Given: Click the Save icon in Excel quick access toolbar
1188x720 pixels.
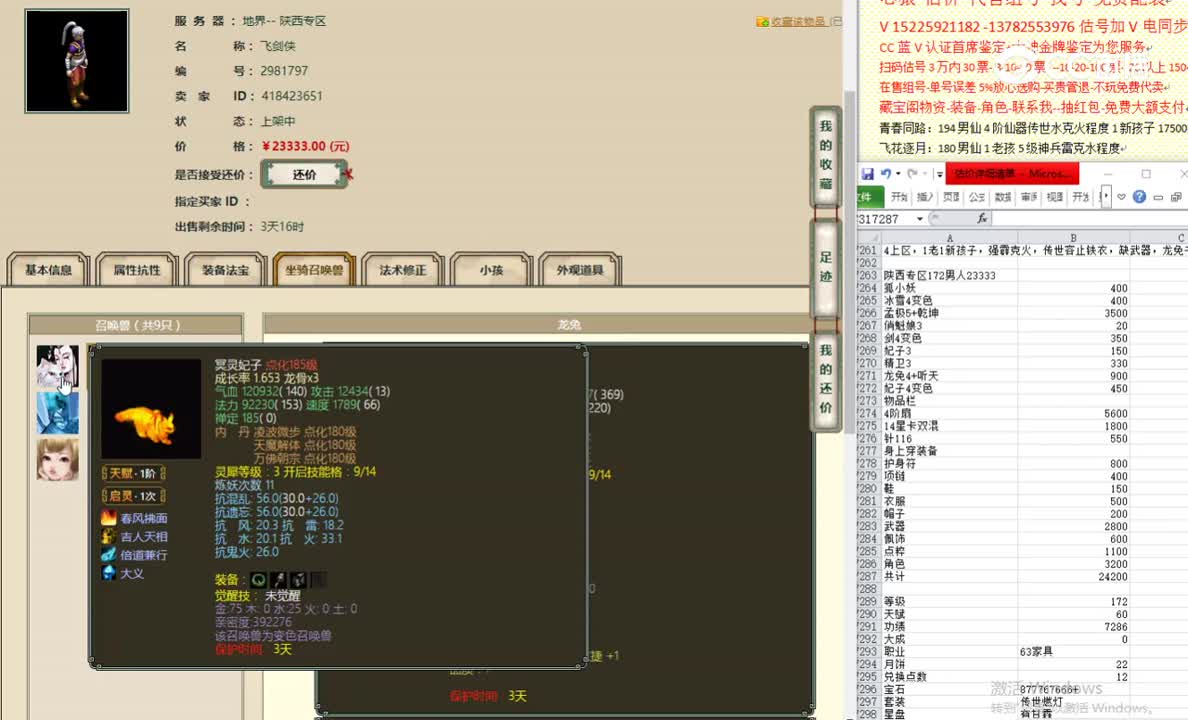Looking at the screenshot, I should point(868,174).
